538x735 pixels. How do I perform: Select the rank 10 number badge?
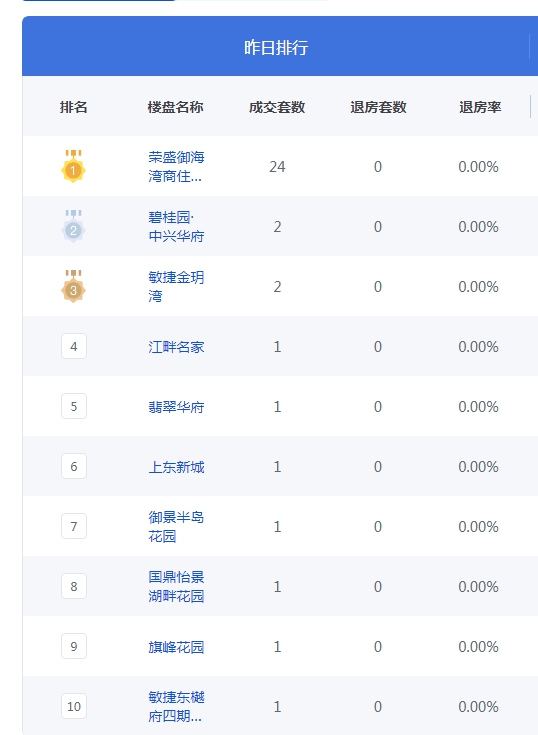coord(74,706)
